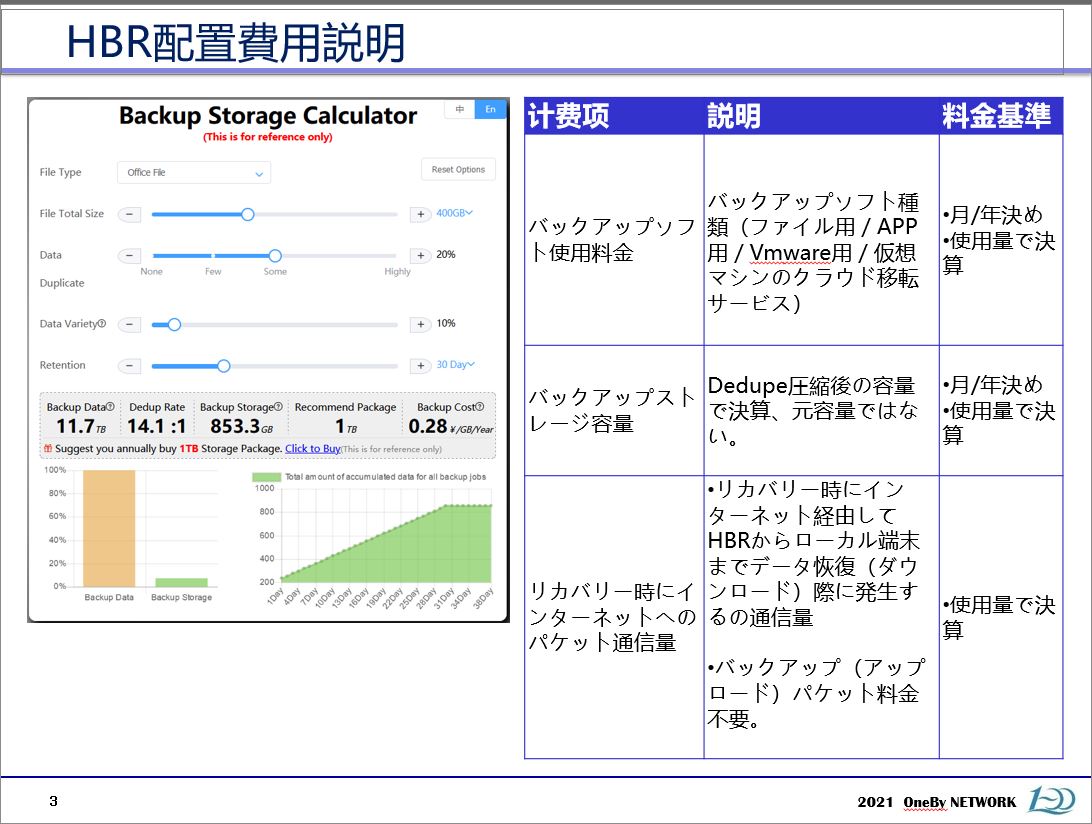Click the 14.1 :1 Dedup Rate value
Viewport: 1092px width, 824px height.
pyautogui.click(x=157, y=426)
